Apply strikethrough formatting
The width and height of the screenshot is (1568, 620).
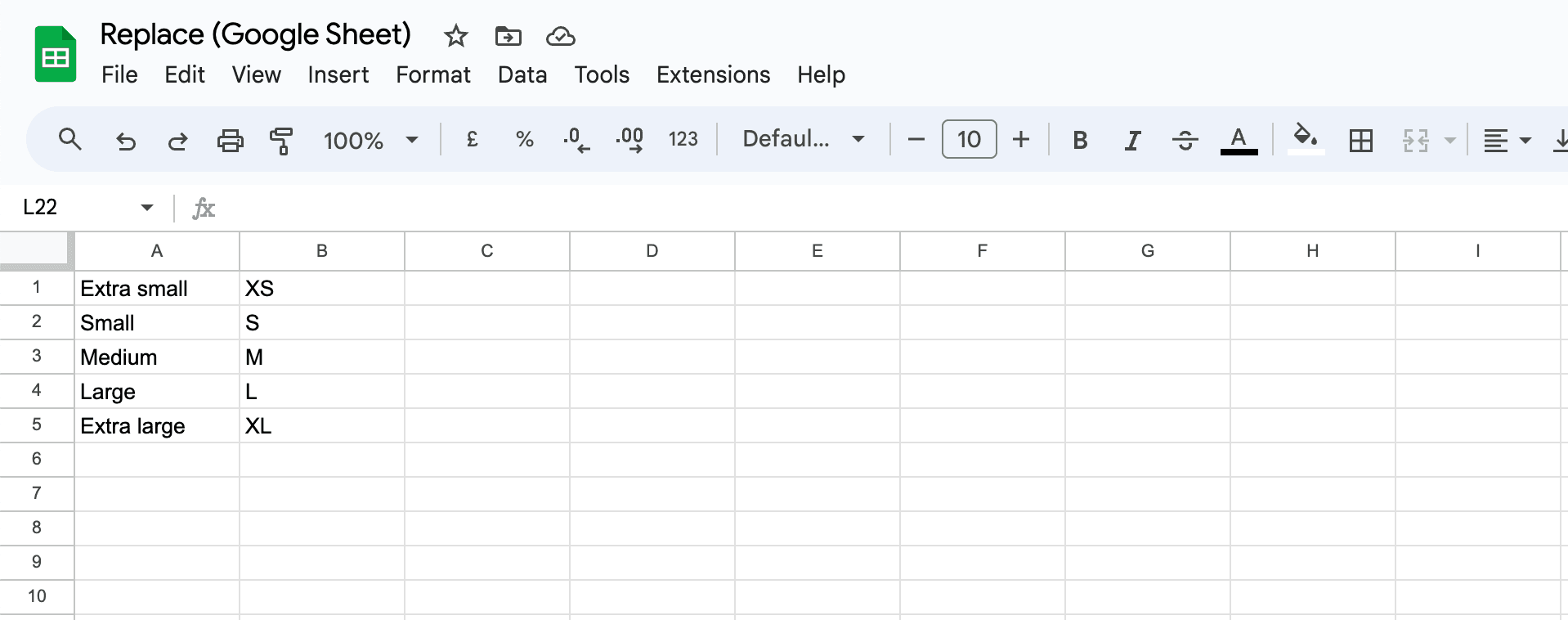[x=1185, y=140]
